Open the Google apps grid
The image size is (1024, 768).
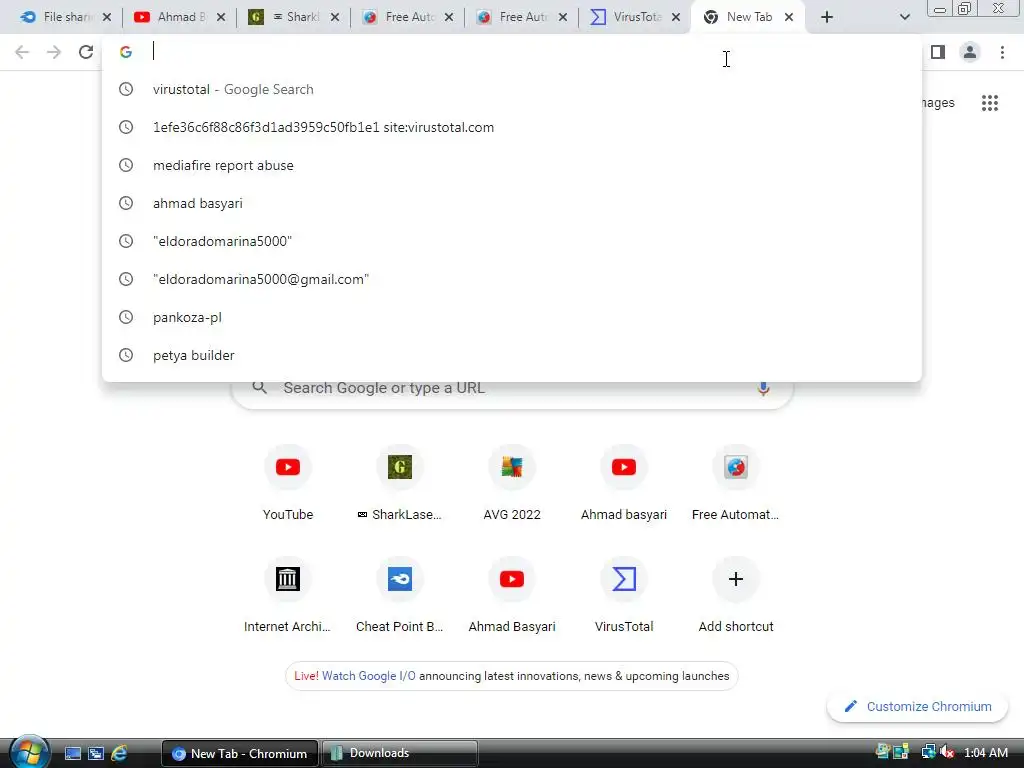tap(989, 103)
